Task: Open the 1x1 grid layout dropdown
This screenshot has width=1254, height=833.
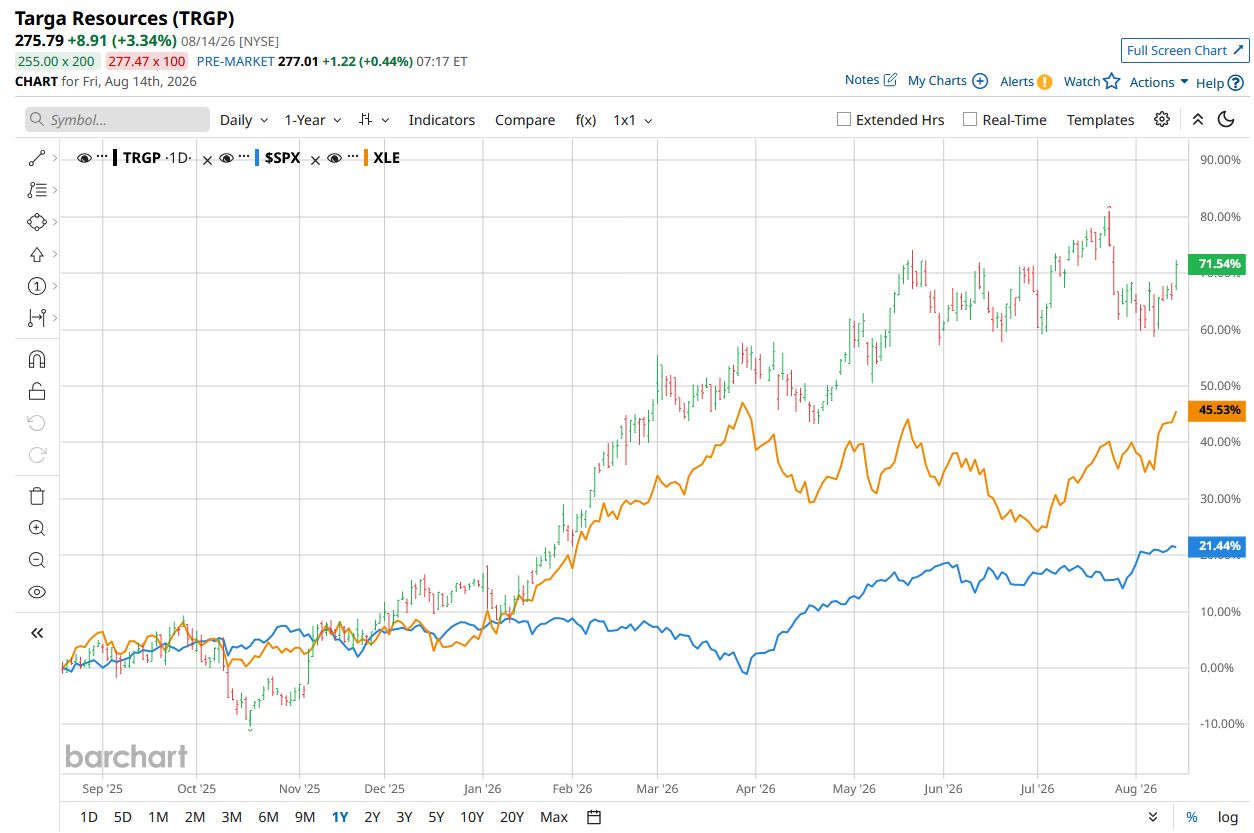Action: (633, 120)
